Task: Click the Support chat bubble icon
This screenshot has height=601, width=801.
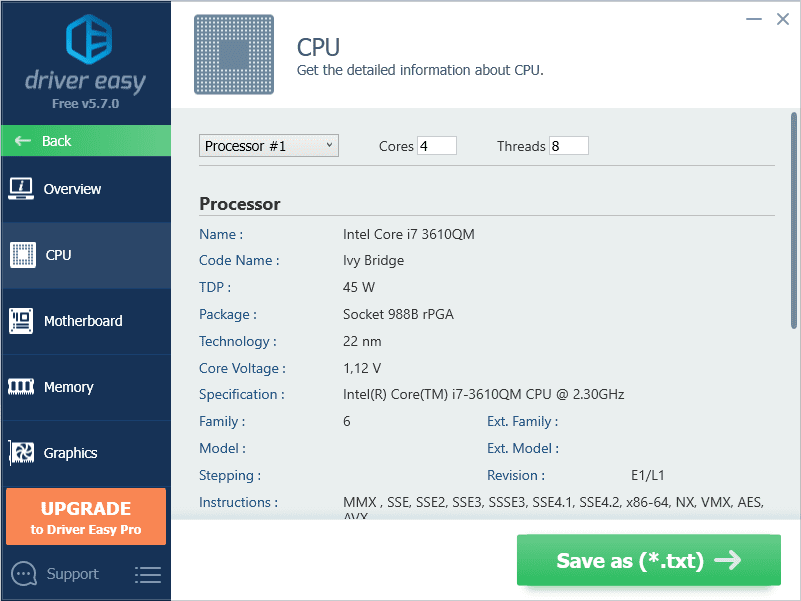Action: point(24,574)
